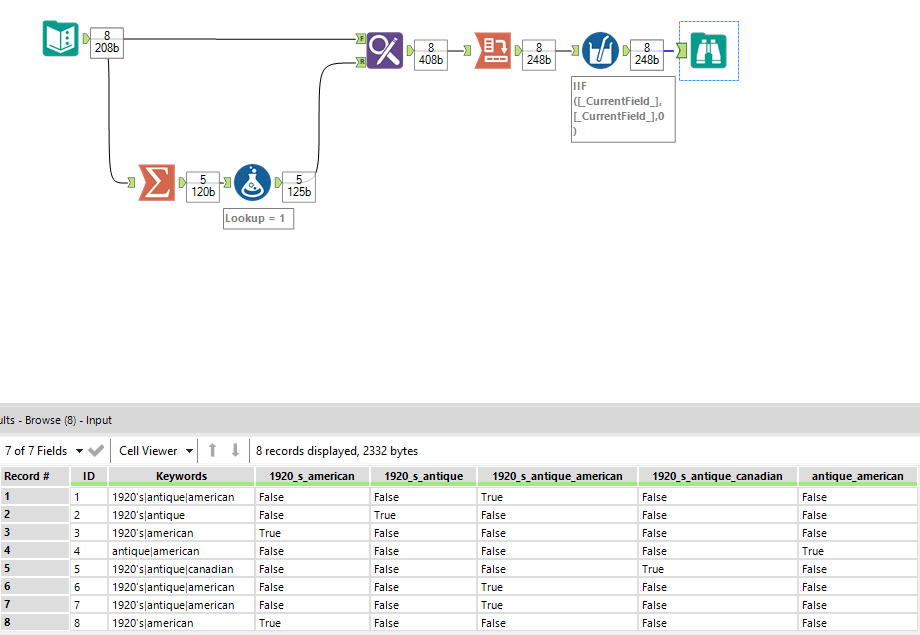This screenshot has height=635, width=920.
Task: Select the antique_american column header
Action: click(x=858, y=476)
